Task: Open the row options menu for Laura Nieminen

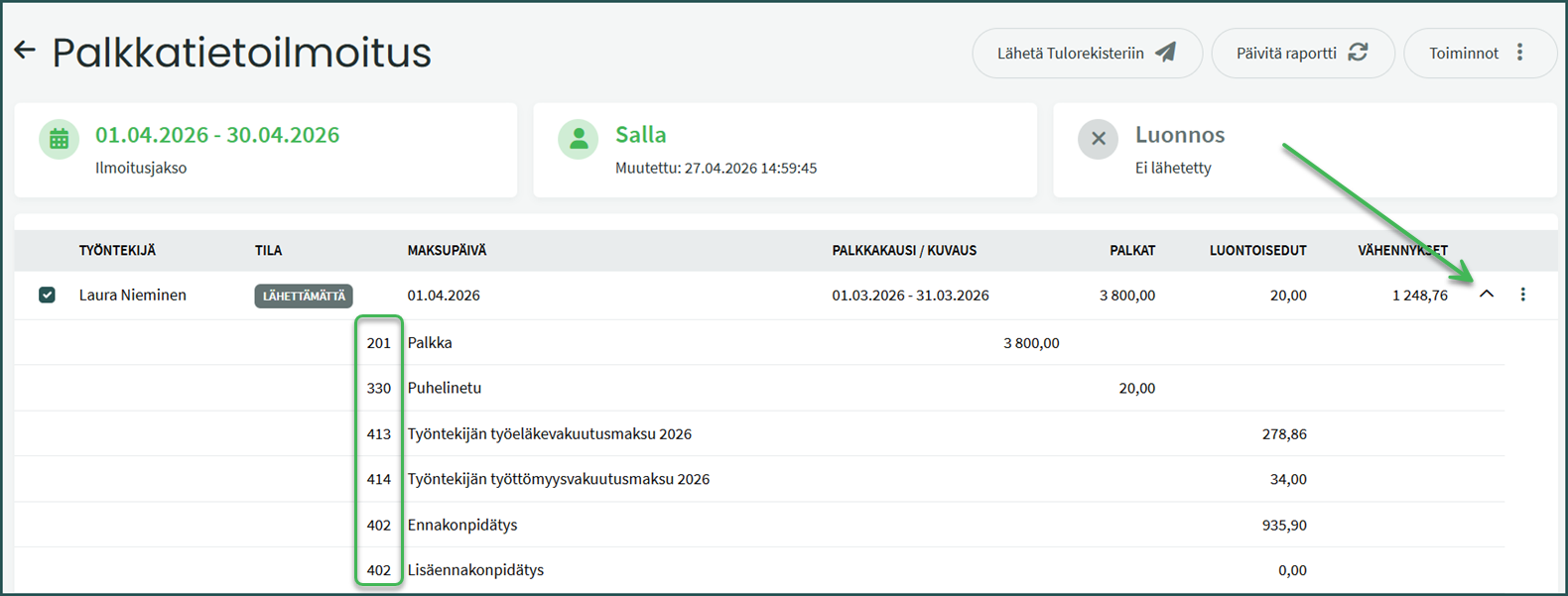Action: click(1522, 295)
